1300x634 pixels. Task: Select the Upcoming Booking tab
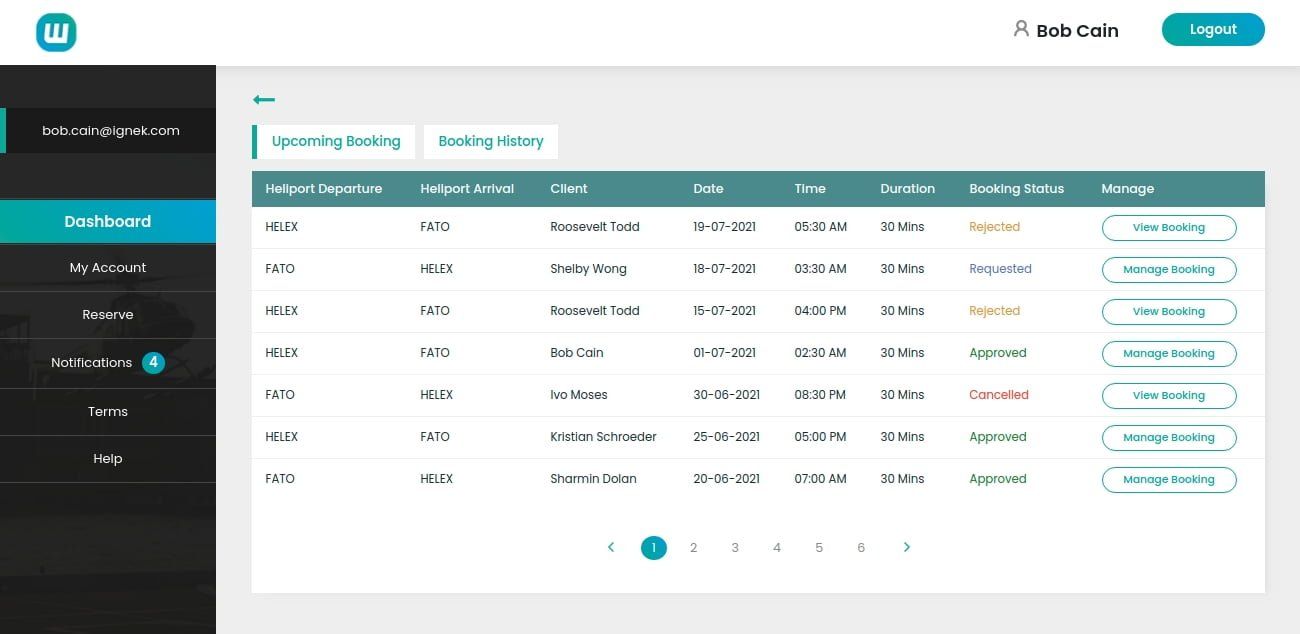[335, 141]
